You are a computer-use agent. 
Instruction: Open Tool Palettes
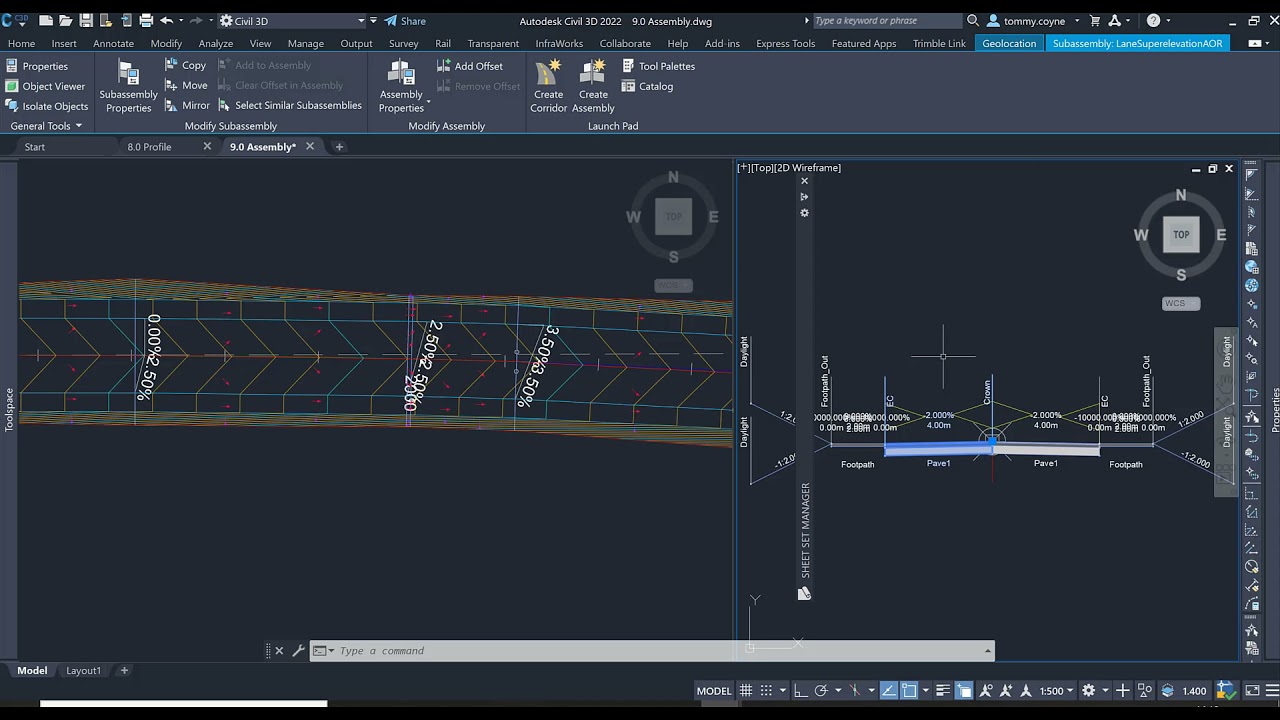coord(658,66)
